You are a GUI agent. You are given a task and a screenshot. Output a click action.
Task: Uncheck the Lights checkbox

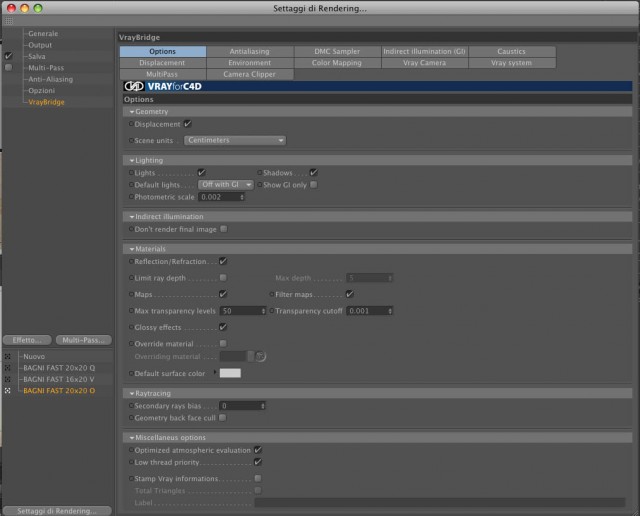pyautogui.click(x=201, y=172)
